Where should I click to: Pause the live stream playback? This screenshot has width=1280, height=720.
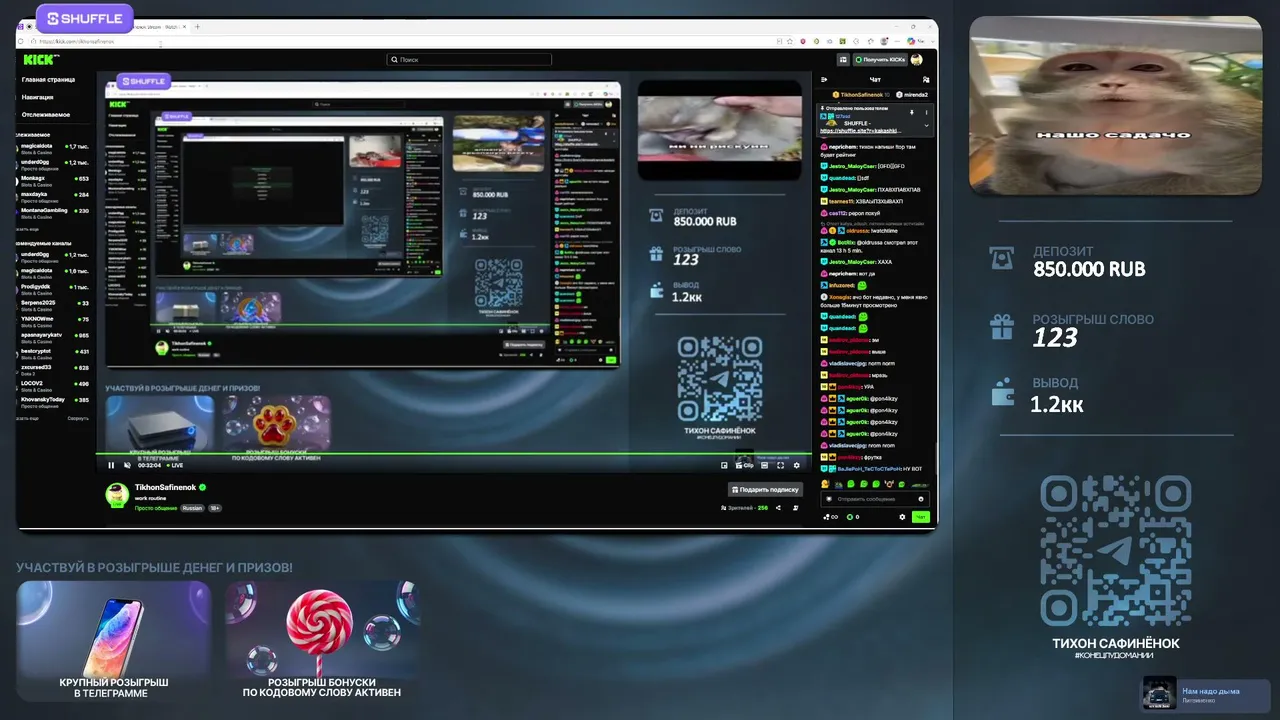111,465
